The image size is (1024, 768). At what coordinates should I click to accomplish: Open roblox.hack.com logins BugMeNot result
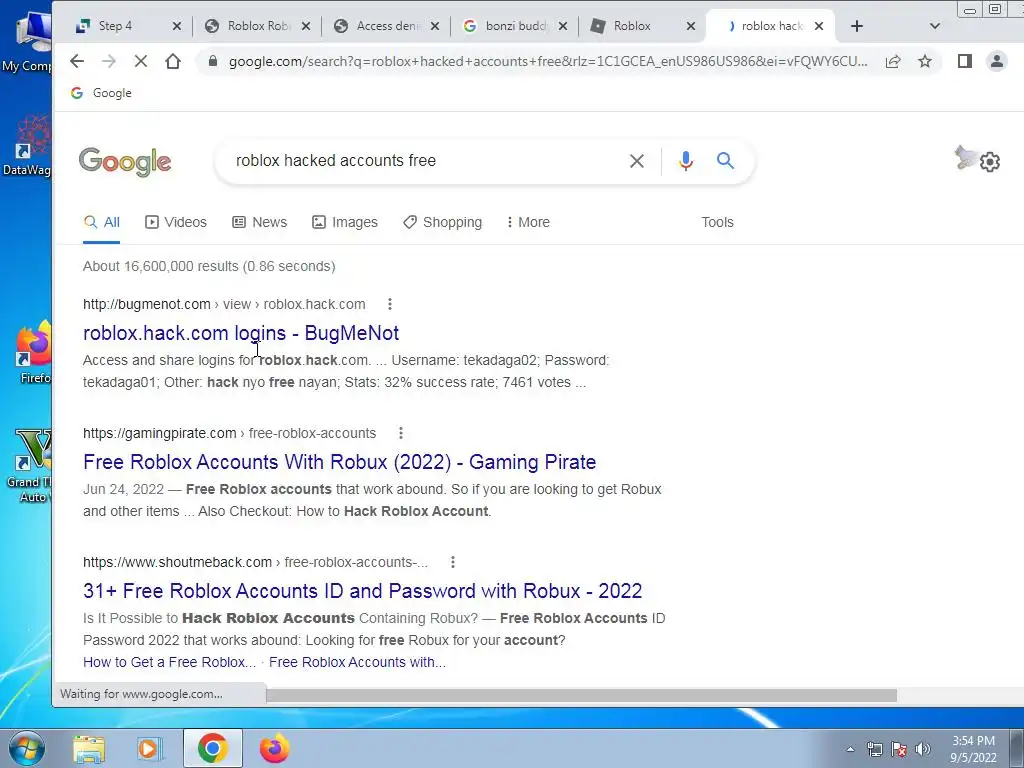pyautogui.click(x=241, y=333)
